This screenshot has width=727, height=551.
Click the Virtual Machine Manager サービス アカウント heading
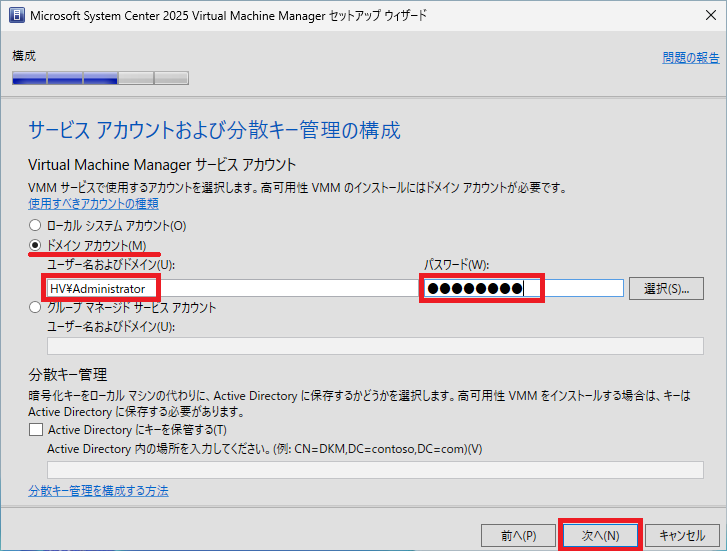click(x=162, y=165)
